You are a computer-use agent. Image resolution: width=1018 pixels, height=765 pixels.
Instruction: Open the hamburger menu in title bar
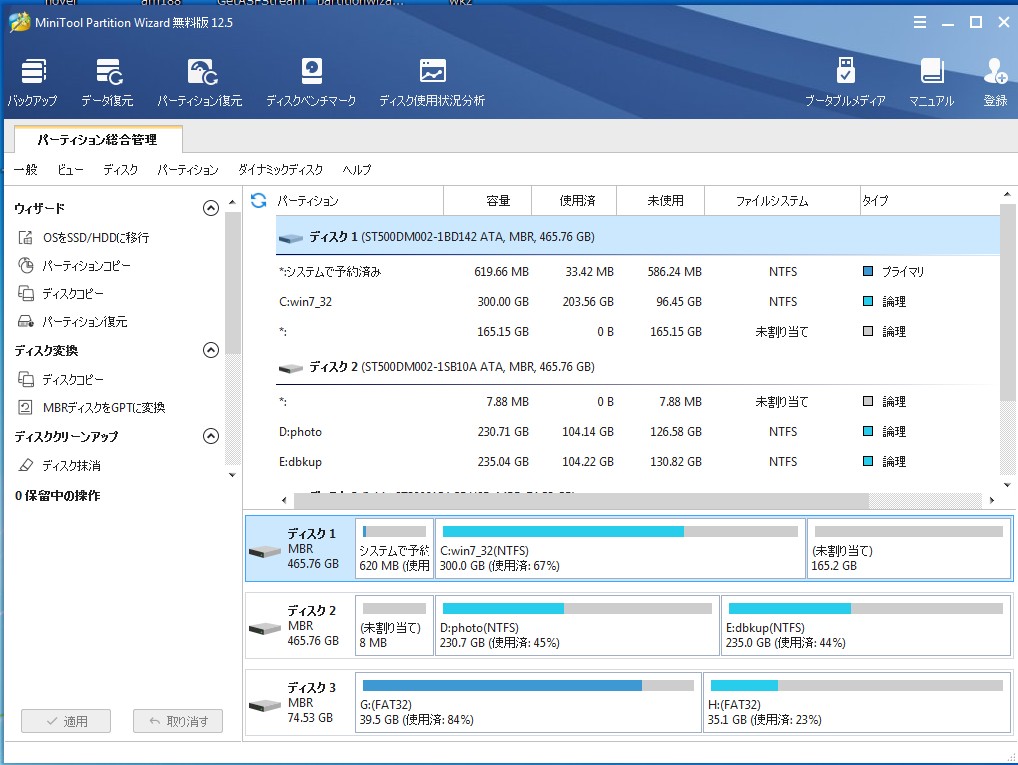click(x=919, y=22)
